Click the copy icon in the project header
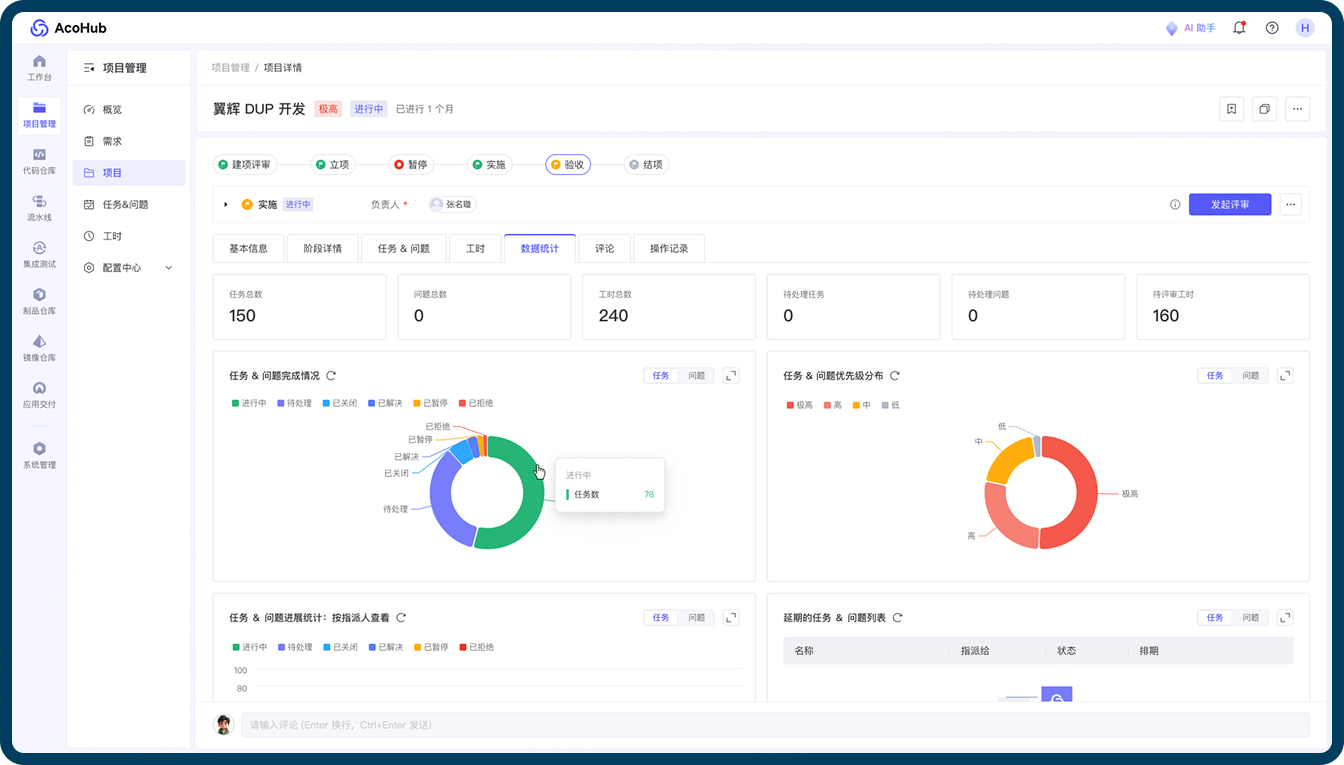 pyautogui.click(x=1265, y=109)
